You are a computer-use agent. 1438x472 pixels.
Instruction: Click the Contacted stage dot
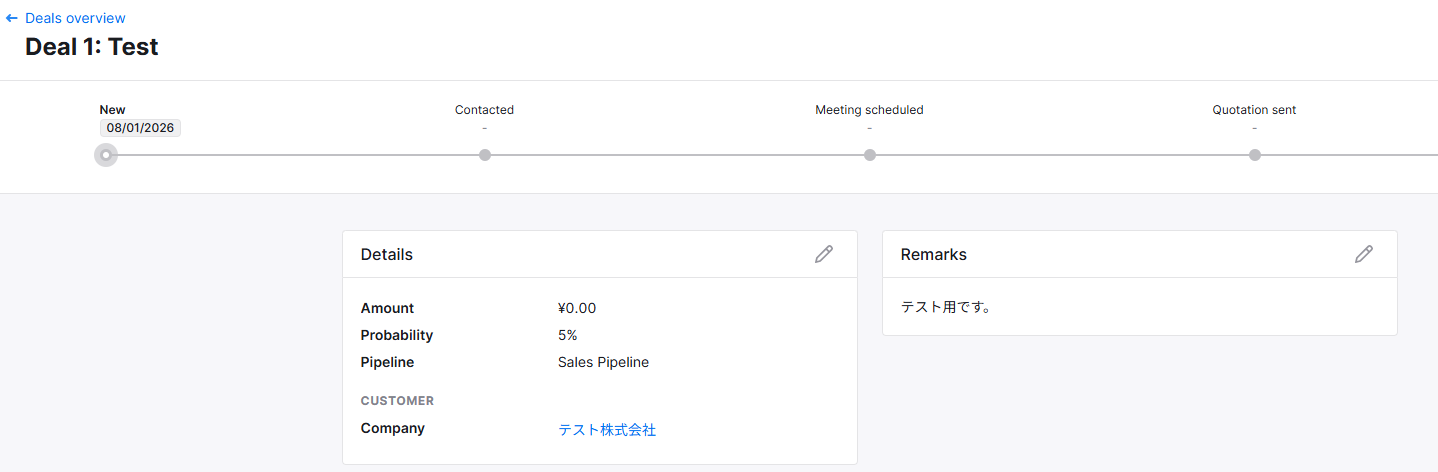click(x=485, y=155)
